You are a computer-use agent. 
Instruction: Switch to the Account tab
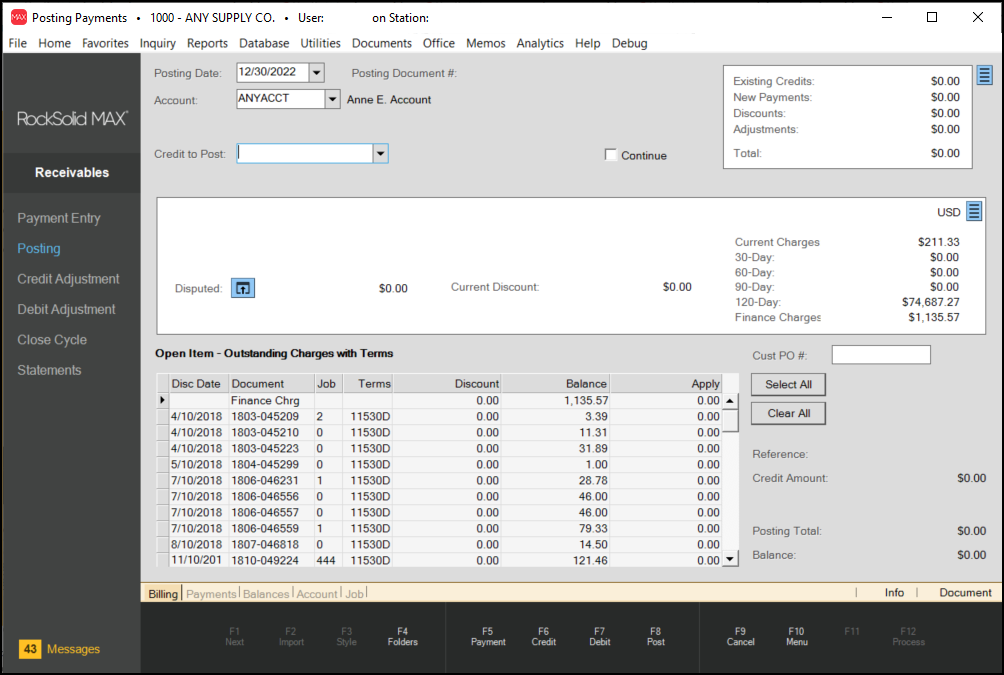pos(316,594)
